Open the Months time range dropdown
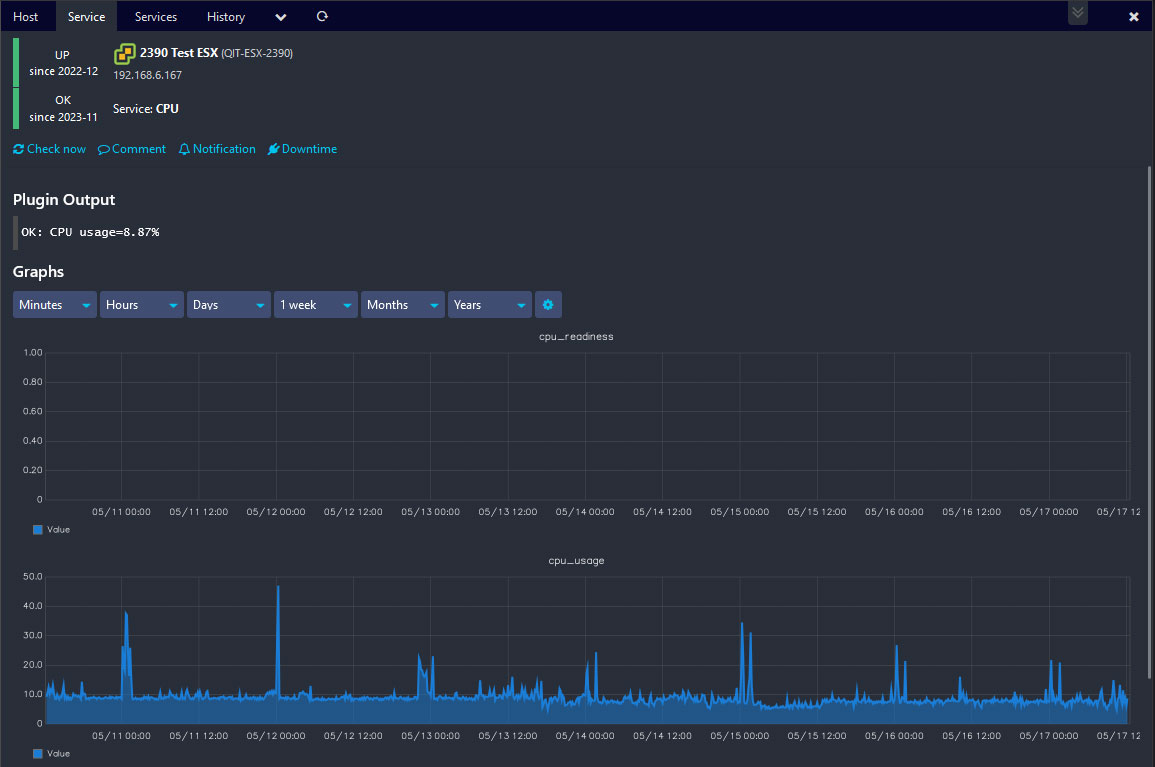The width and height of the screenshot is (1155, 767). 403,305
